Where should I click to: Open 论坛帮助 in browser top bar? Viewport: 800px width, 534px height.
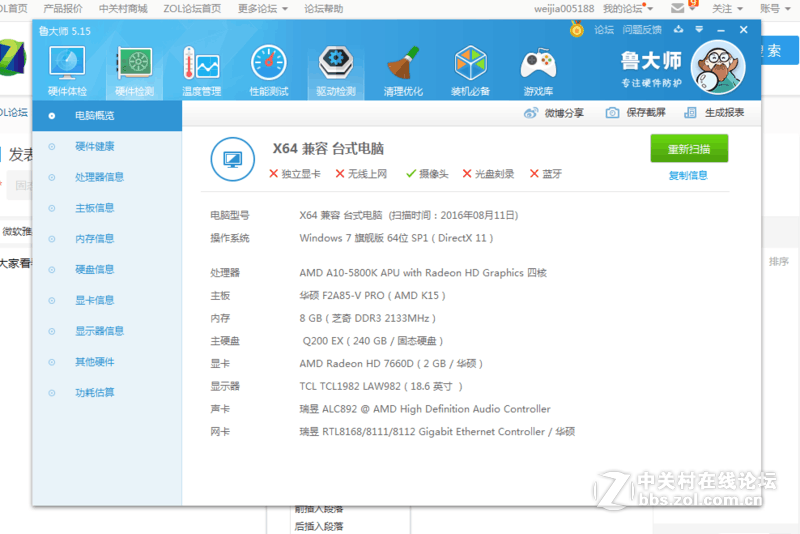[x=323, y=9]
